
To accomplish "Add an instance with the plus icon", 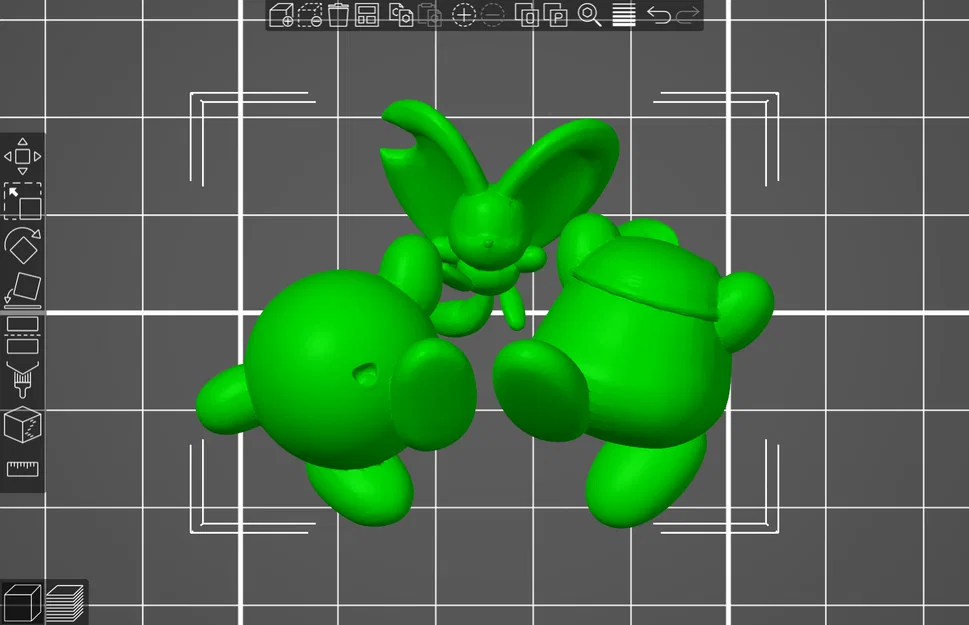I will pos(463,15).
